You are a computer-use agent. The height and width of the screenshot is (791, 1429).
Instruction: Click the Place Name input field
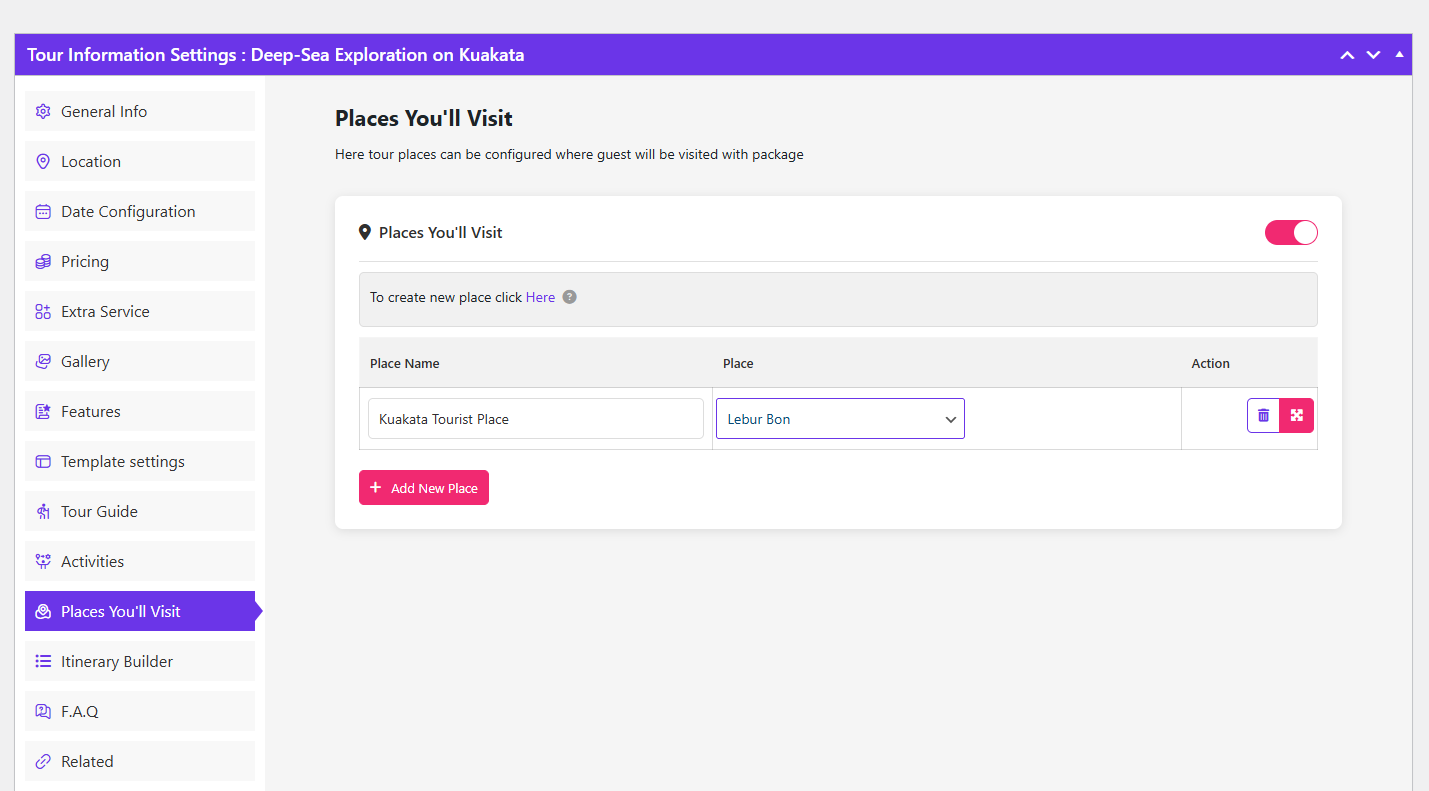[x=536, y=419]
